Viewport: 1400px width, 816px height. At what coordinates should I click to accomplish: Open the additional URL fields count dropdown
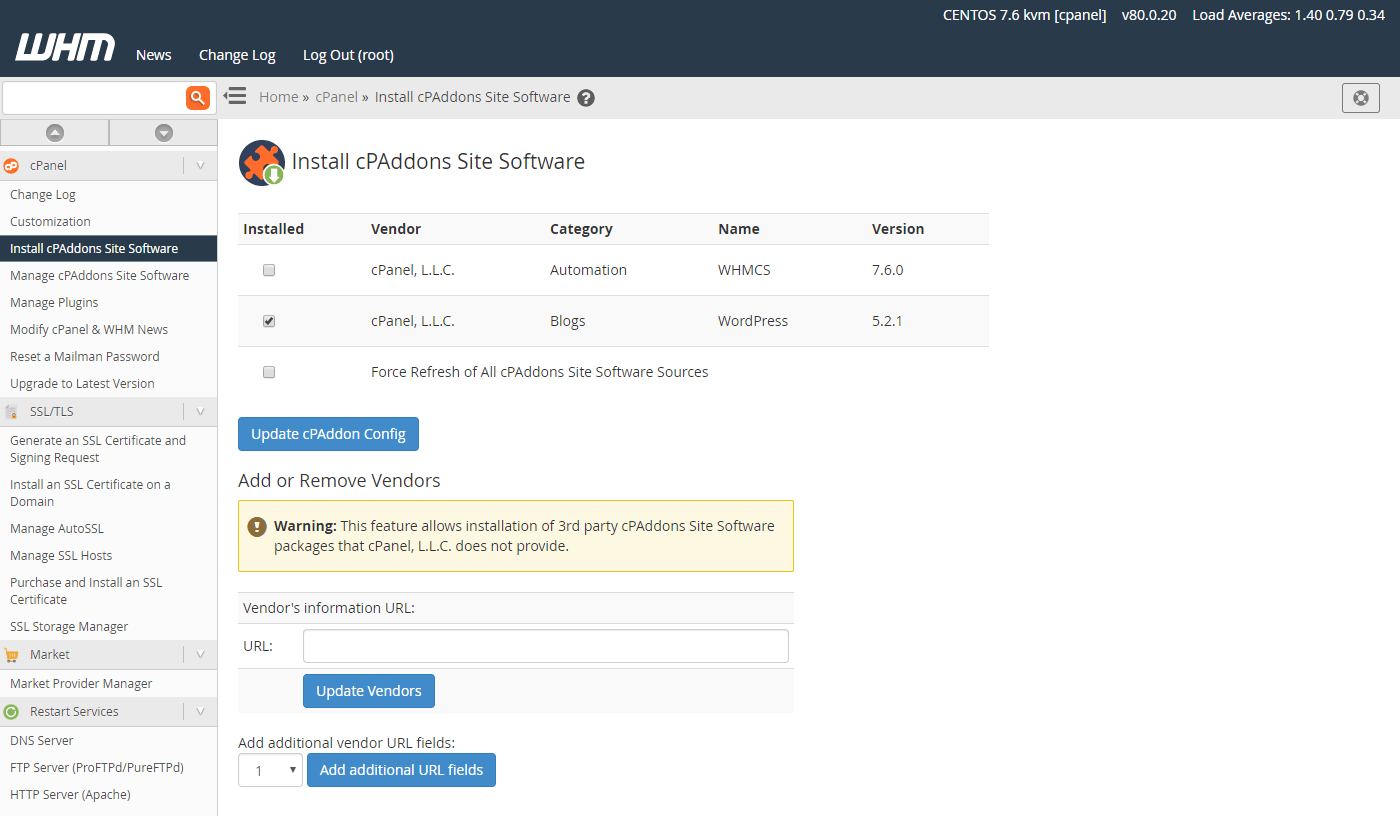point(270,770)
